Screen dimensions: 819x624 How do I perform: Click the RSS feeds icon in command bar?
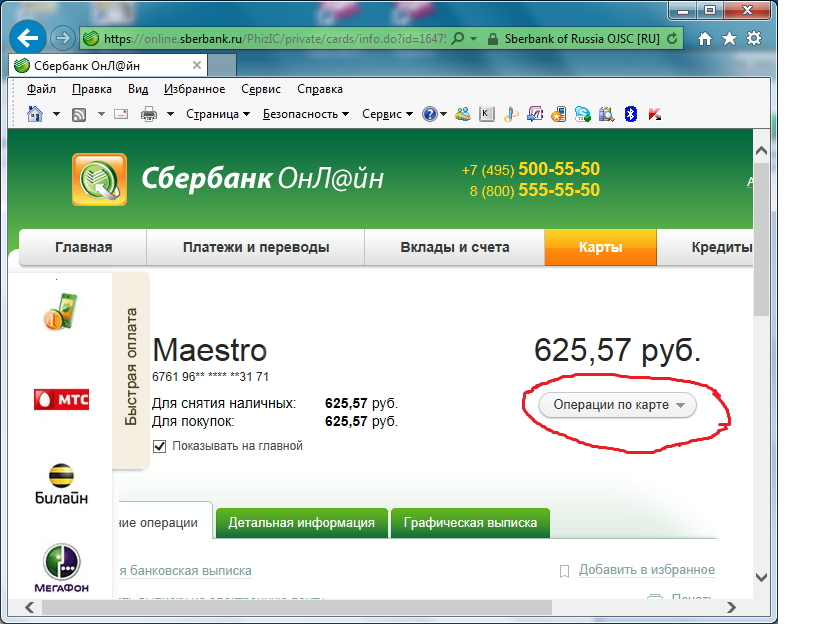(79, 114)
